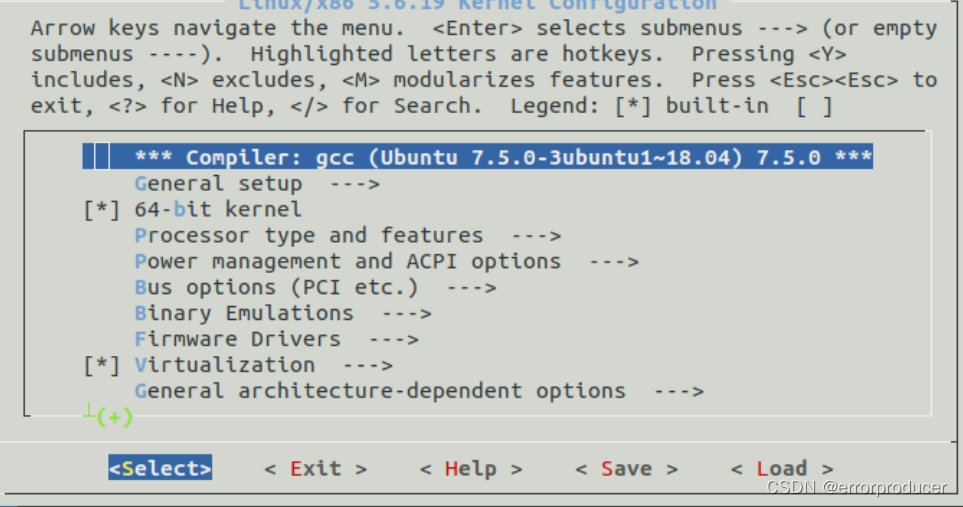The image size is (963, 507).
Task: Click the arrow after Firmware Drivers
Action: 393,339
